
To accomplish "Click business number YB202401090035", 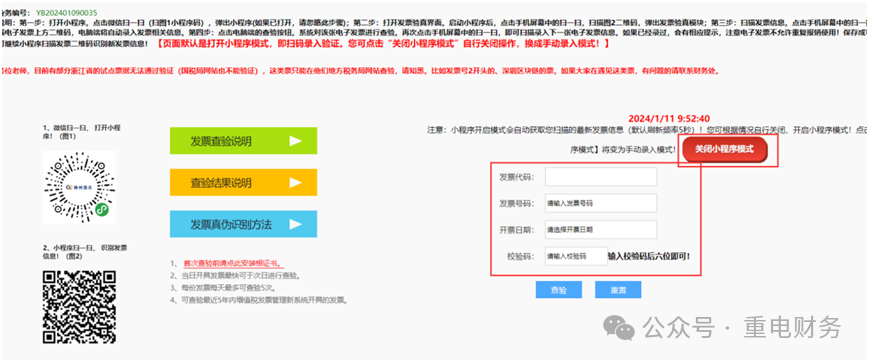I will point(66,12).
